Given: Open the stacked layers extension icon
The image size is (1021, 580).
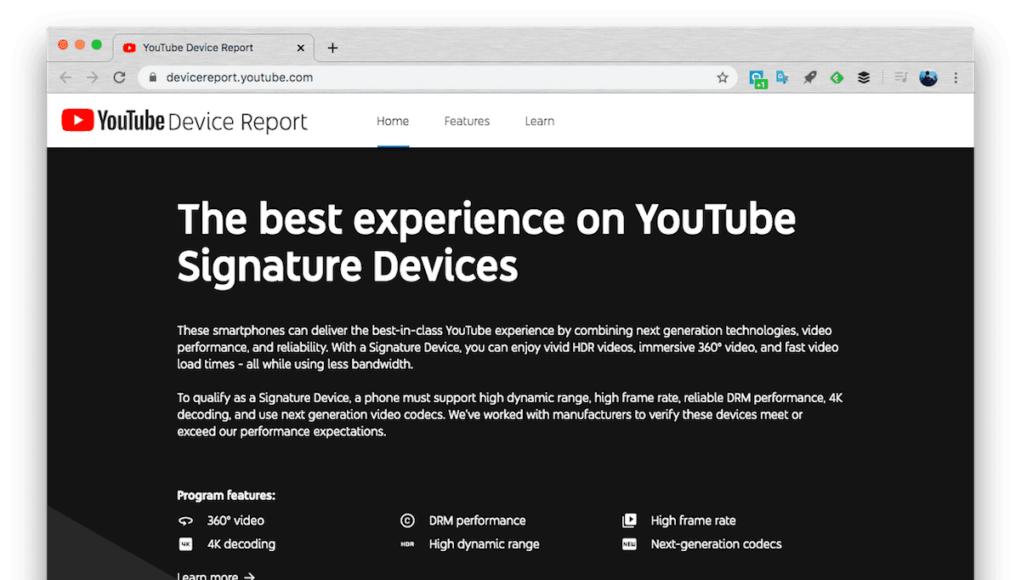Looking at the screenshot, I should click(x=863, y=77).
